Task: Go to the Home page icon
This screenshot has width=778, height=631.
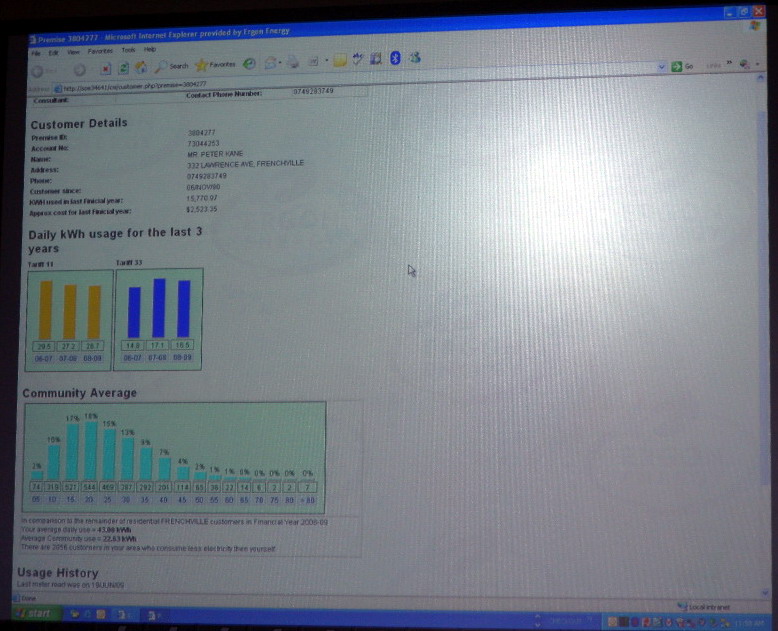Action: [x=141, y=67]
